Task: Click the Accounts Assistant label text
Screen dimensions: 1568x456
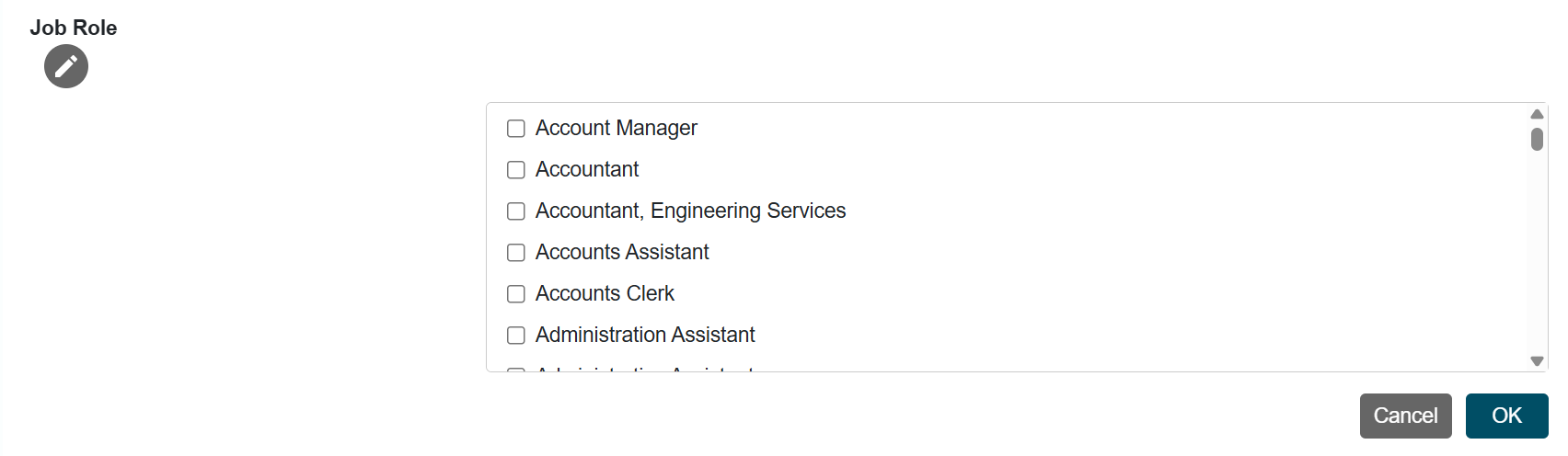Action: [x=622, y=252]
